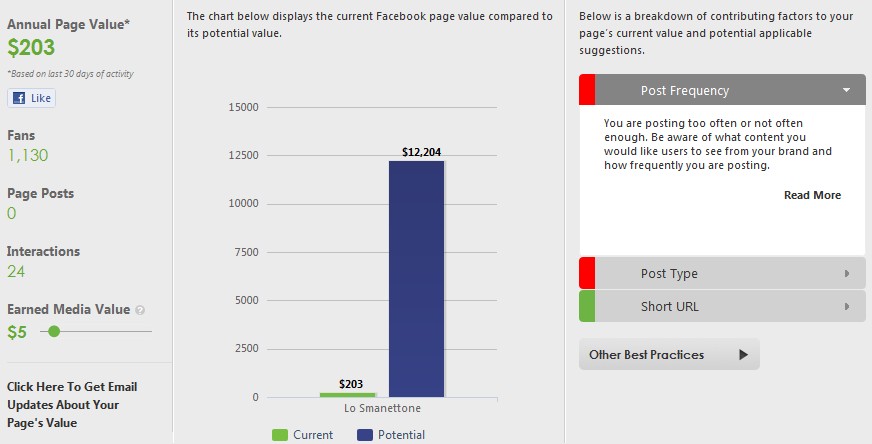Click the blue Potential value bar
This screenshot has width=872, height=444.
(x=416, y=280)
